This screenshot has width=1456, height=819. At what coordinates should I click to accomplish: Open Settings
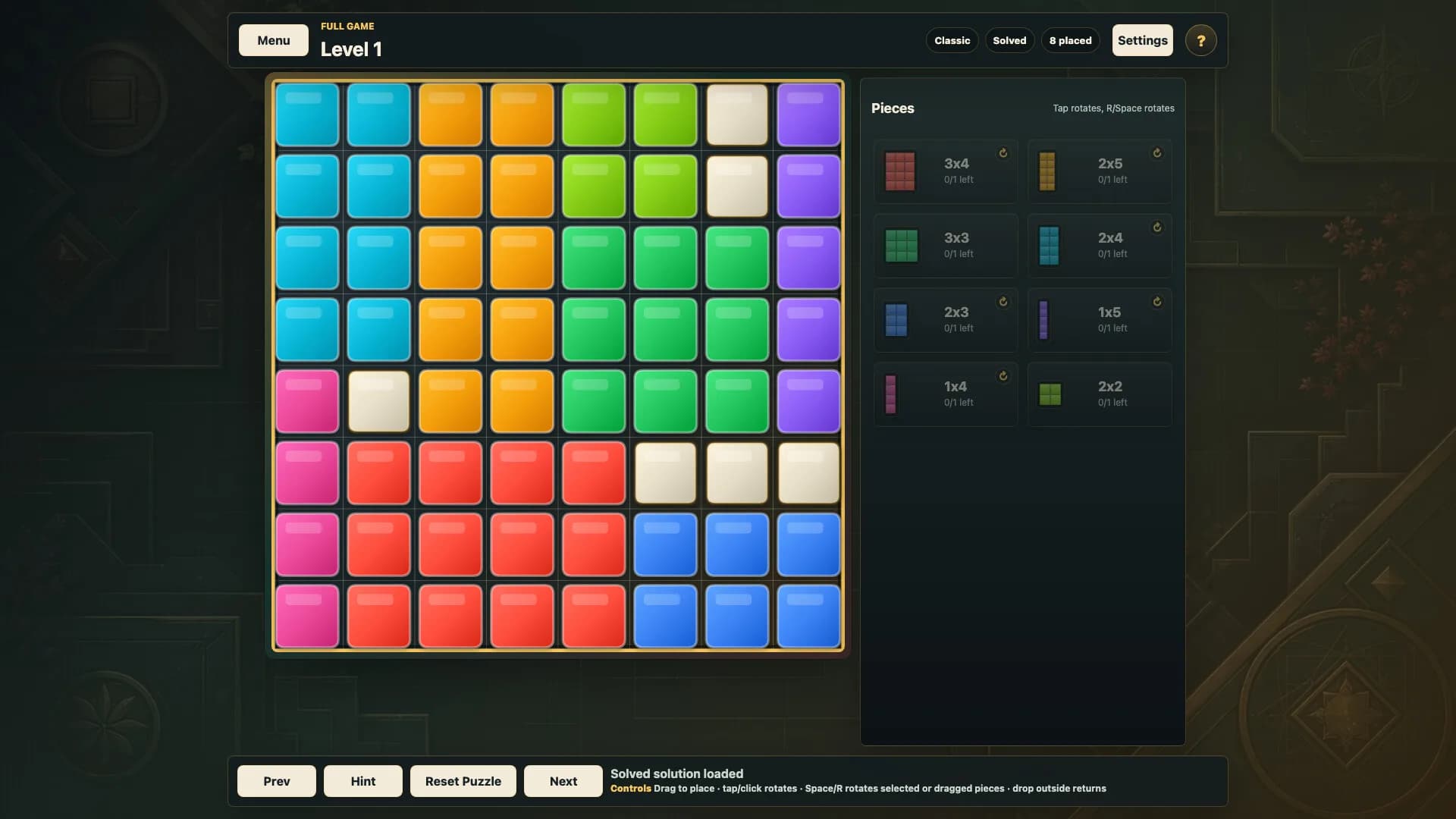1143,40
